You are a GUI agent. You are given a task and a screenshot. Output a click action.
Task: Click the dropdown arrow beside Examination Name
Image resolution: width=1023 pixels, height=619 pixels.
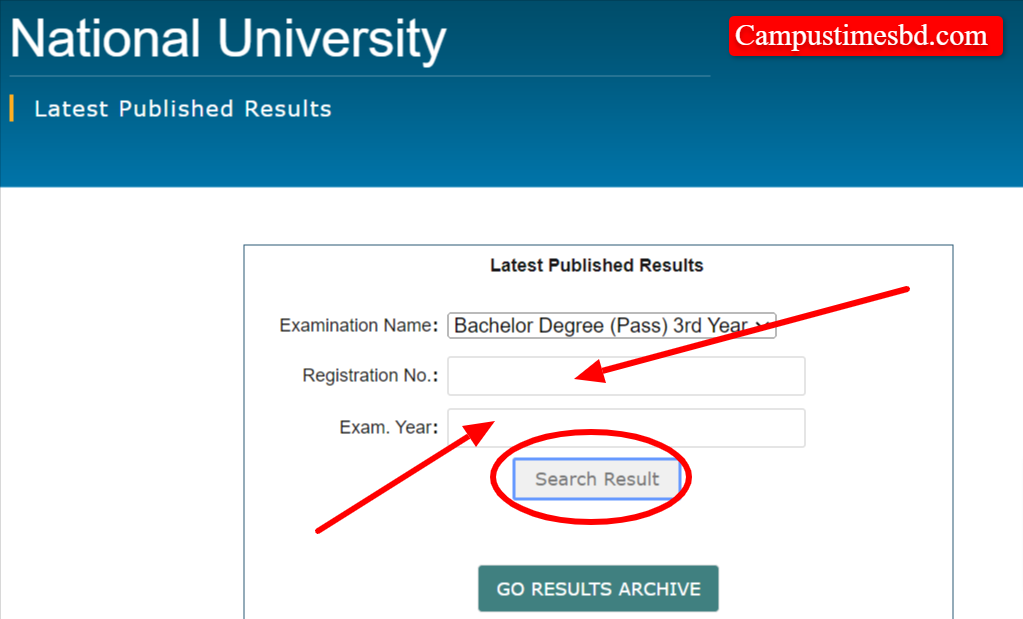[x=765, y=324]
